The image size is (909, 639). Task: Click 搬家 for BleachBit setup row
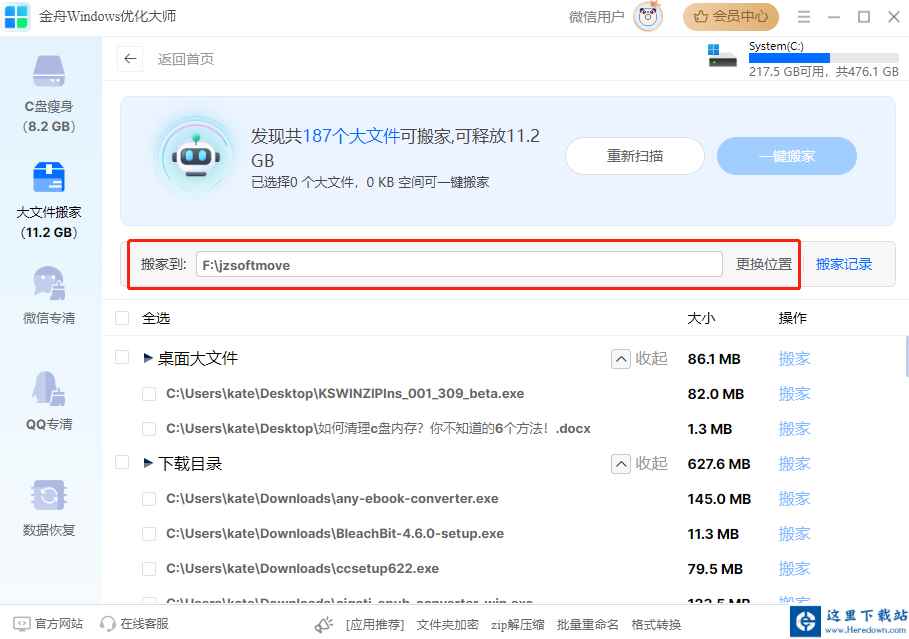tap(794, 533)
